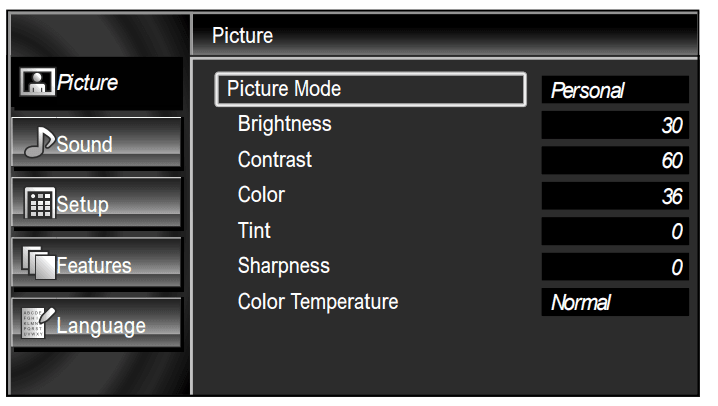
Task: Select the Picture Mode option
Action: coord(370,89)
